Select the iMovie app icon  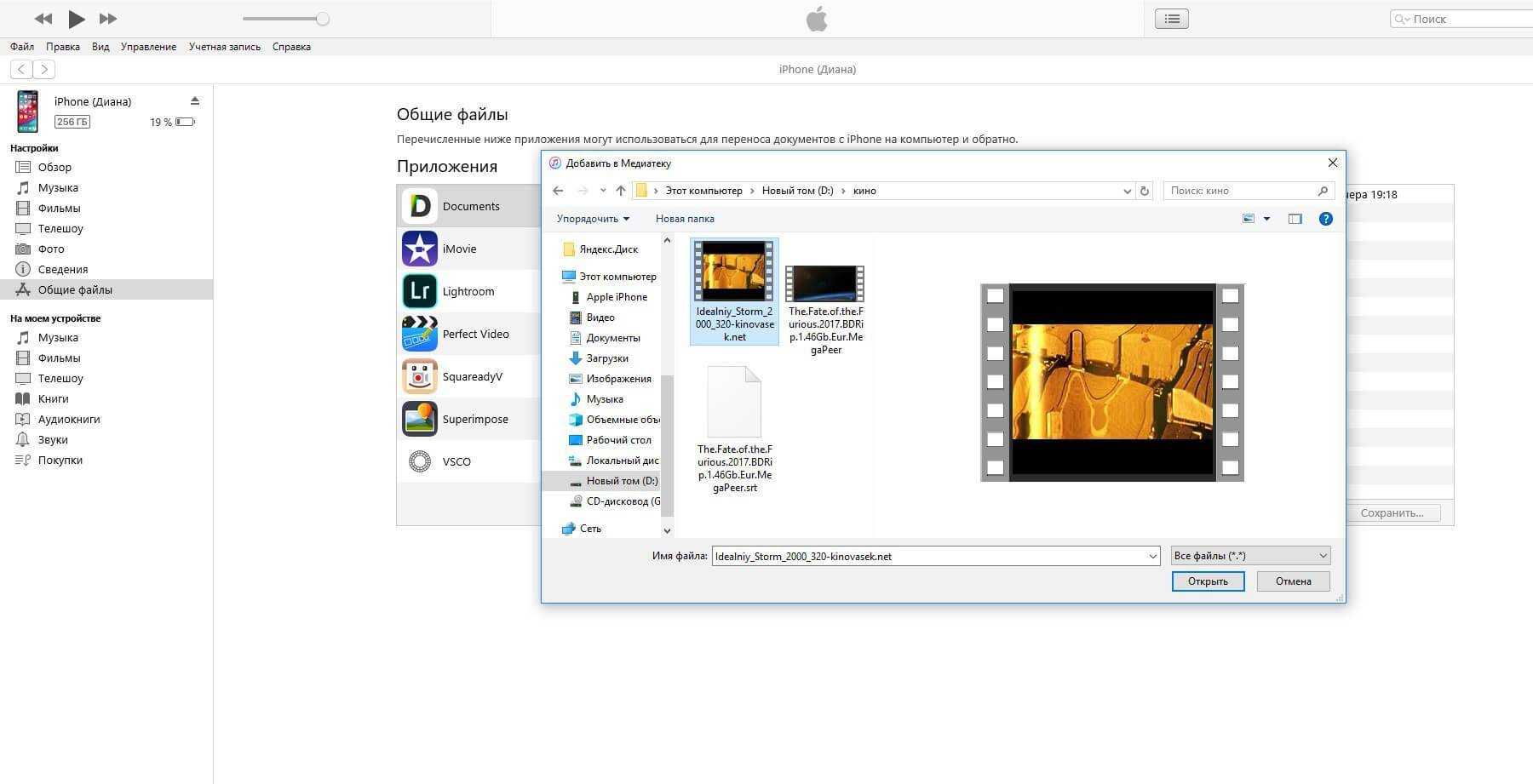[x=420, y=249]
